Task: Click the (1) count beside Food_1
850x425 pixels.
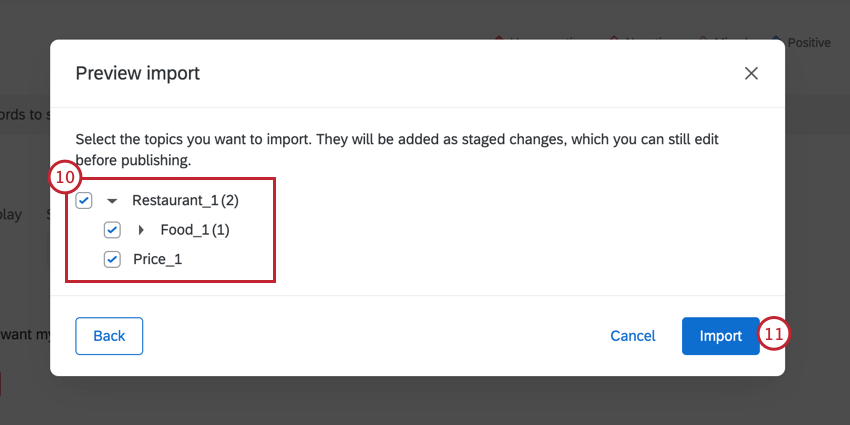Action: [221, 230]
